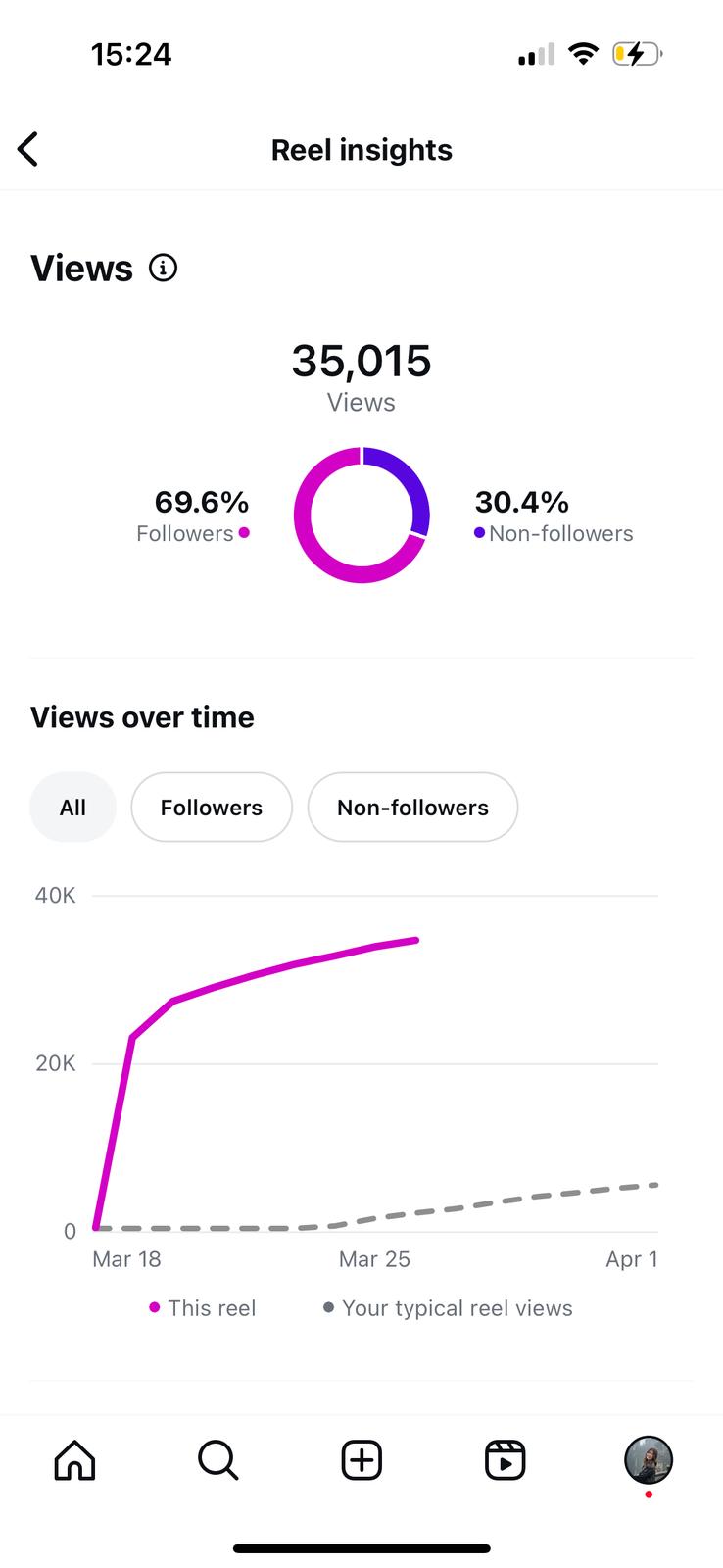Screen dimensions: 723x1568
Task: Switch to the Non-followers filter
Action: [412, 808]
